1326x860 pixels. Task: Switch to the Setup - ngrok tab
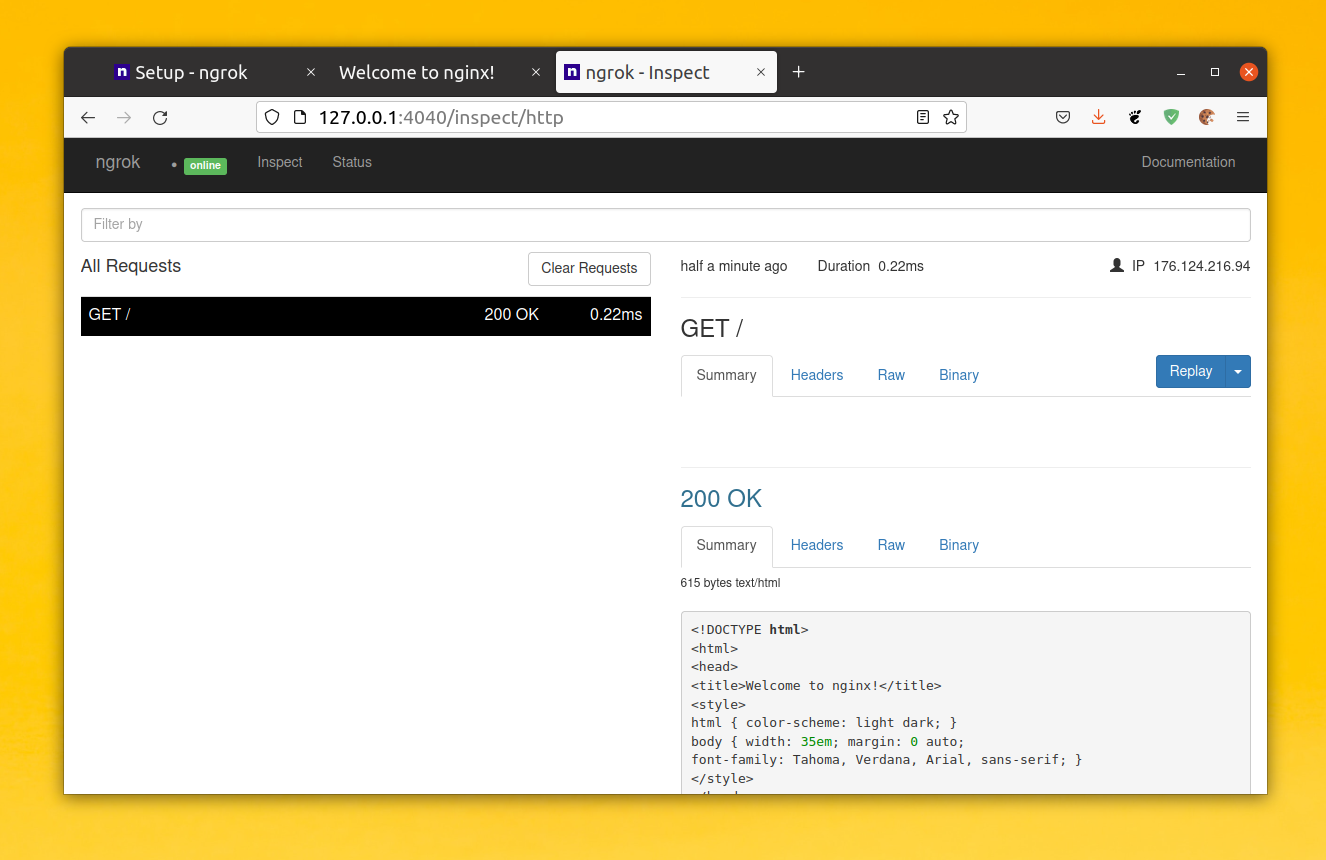tap(192, 72)
